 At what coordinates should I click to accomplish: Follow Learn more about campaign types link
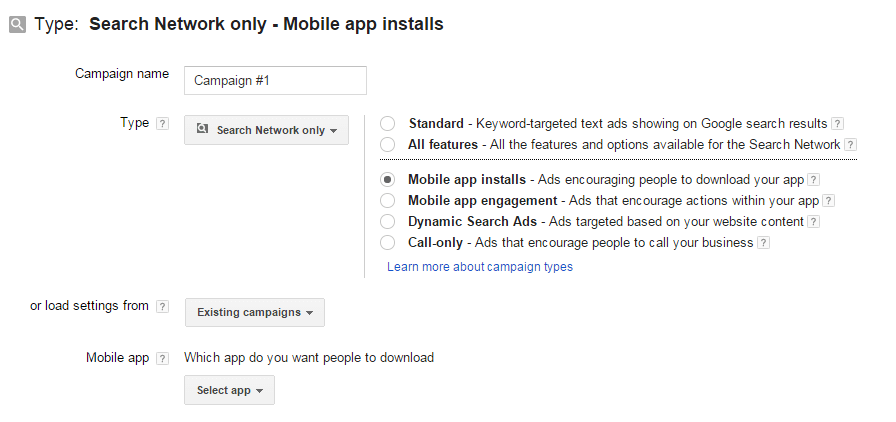pyautogui.click(x=480, y=266)
